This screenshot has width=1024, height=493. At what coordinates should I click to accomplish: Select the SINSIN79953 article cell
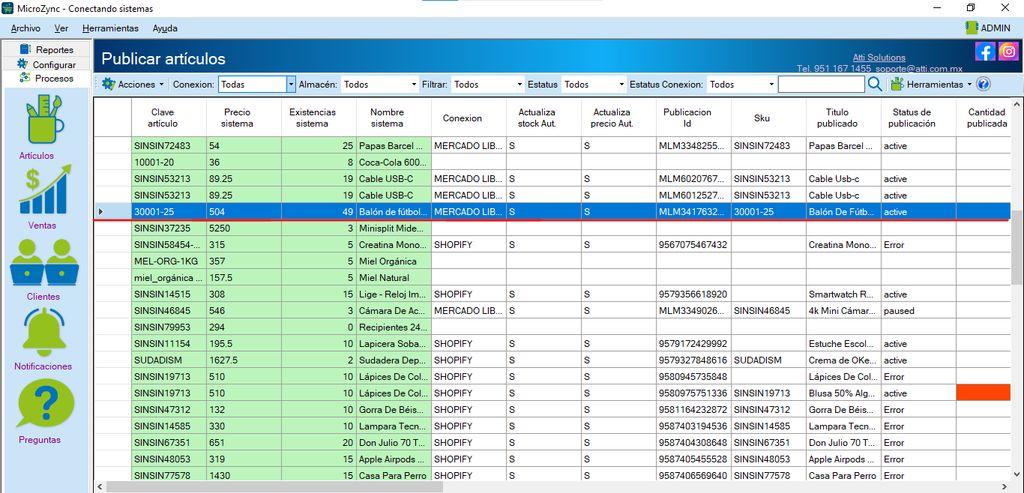[x=169, y=327]
